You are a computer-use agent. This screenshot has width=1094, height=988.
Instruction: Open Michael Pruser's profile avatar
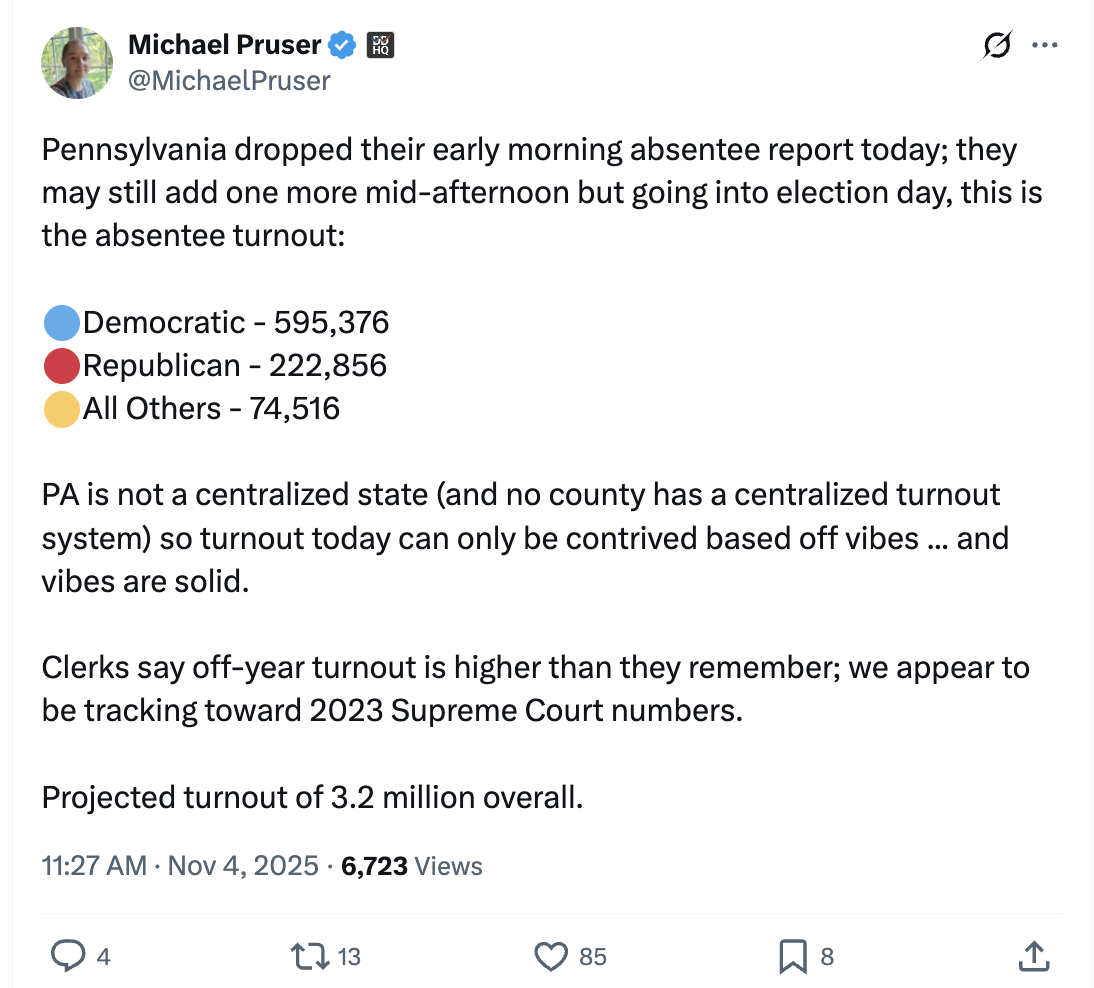[x=77, y=63]
